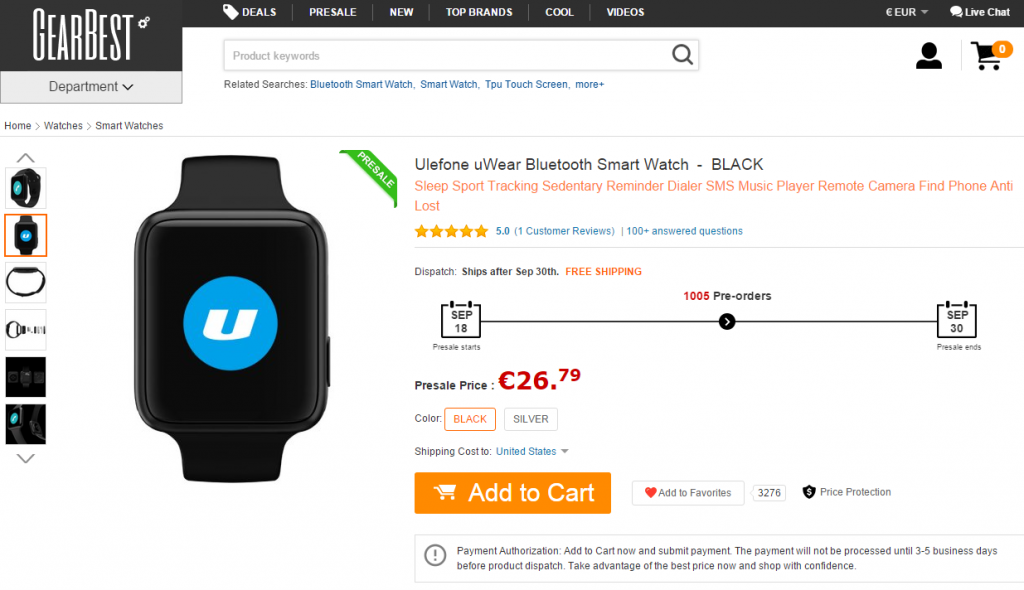The image size is (1024, 590).
Task: Click the heart Add to Favorites
Action: pos(688,493)
